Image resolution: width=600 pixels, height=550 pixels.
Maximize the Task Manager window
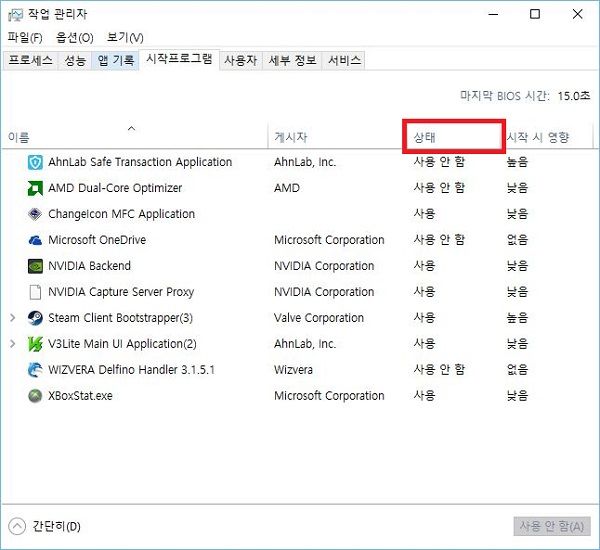(535, 15)
